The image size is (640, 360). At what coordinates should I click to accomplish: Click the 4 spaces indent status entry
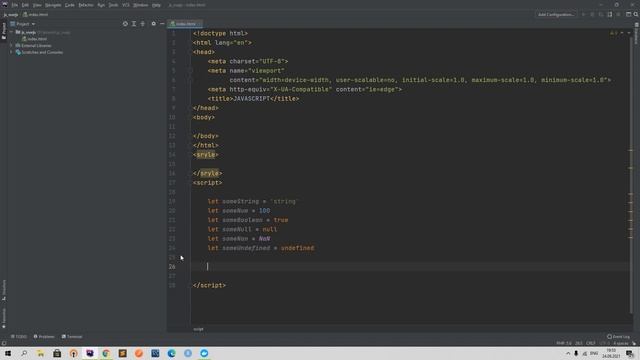620,343
